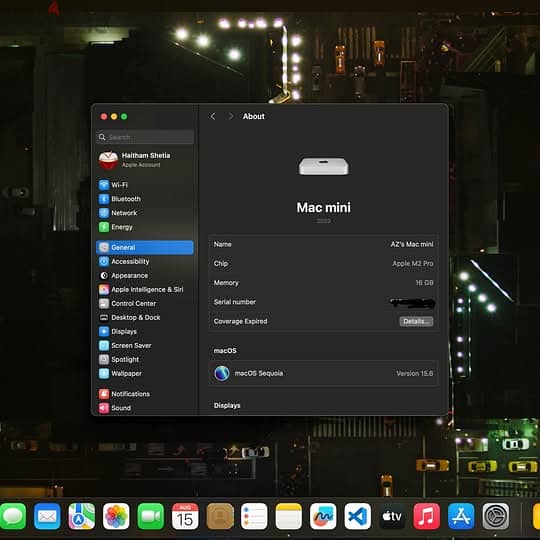The image size is (540, 540).
Task: Click Details button for Coverage Expired
Action: click(416, 321)
